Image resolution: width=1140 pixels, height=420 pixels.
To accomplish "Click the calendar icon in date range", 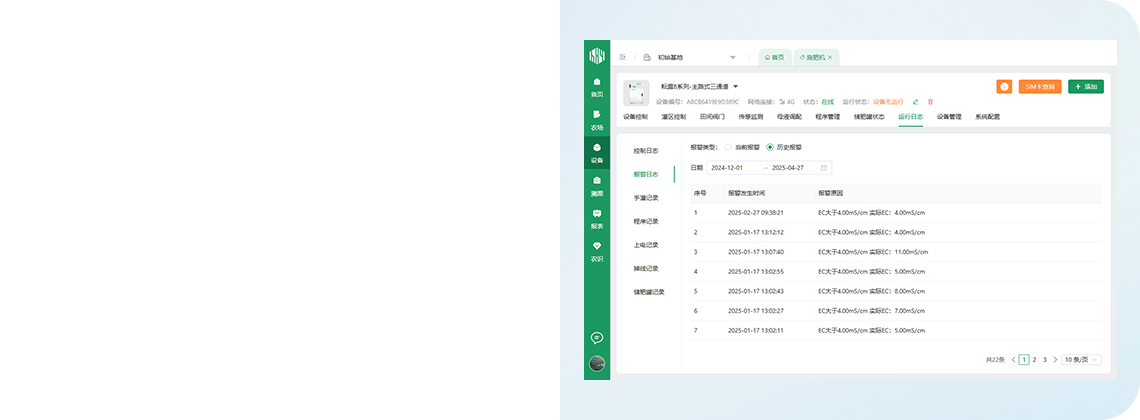I will pyautogui.click(x=824, y=168).
